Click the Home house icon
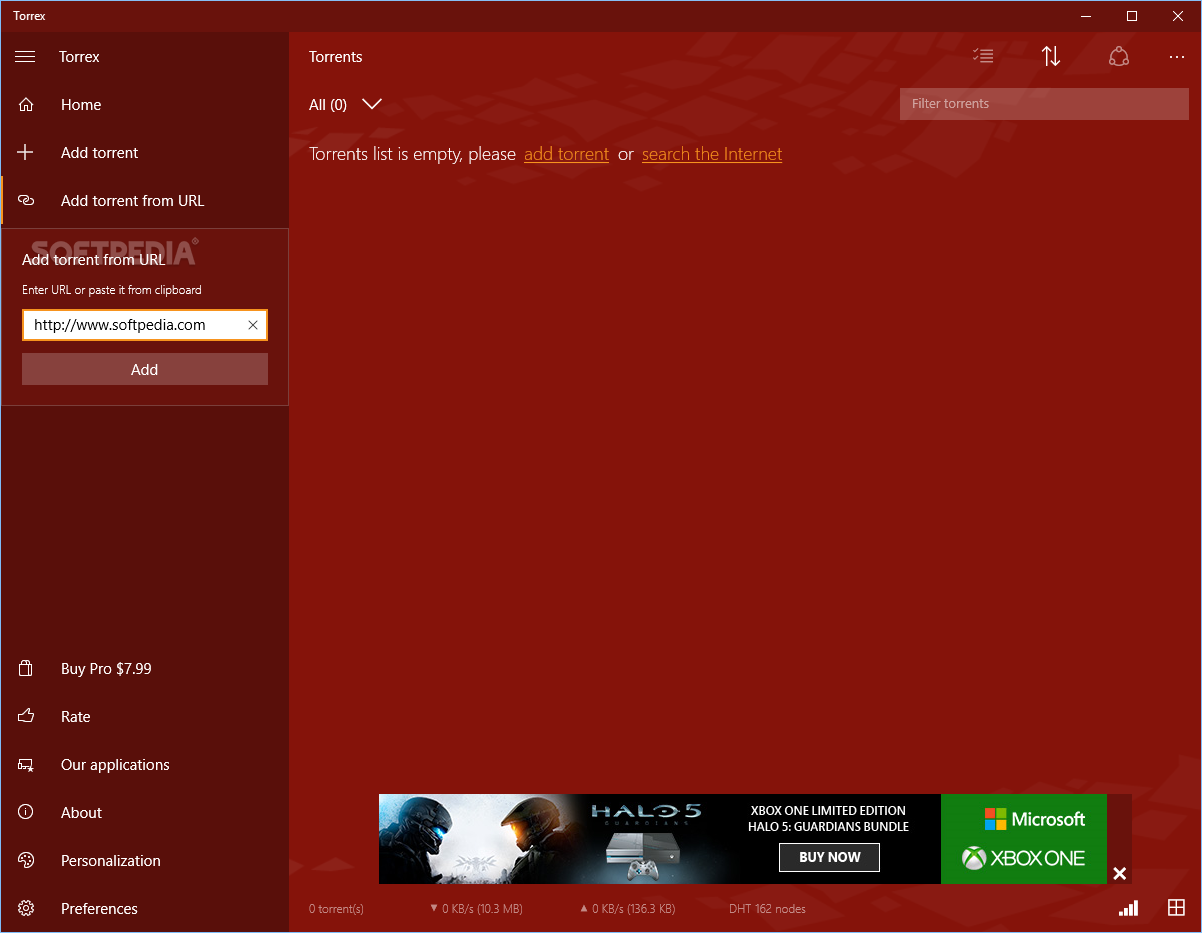 pyautogui.click(x=26, y=105)
